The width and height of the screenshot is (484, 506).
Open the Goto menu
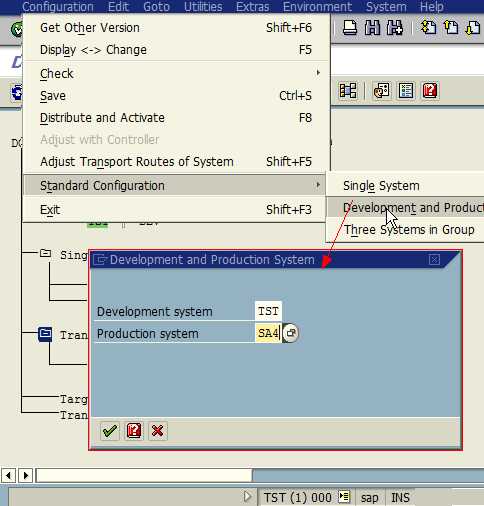[156, 7]
